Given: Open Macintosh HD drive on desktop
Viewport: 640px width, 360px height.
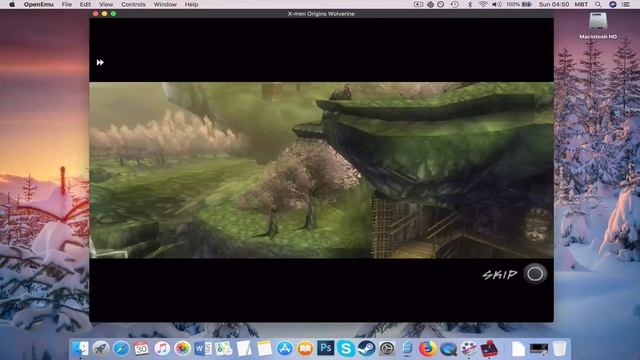Looking at the screenshot, I should tap(598, 26).
